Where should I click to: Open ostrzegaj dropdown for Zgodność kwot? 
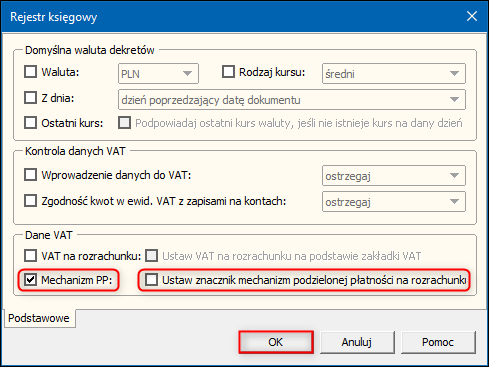click(x=394, y=201)
